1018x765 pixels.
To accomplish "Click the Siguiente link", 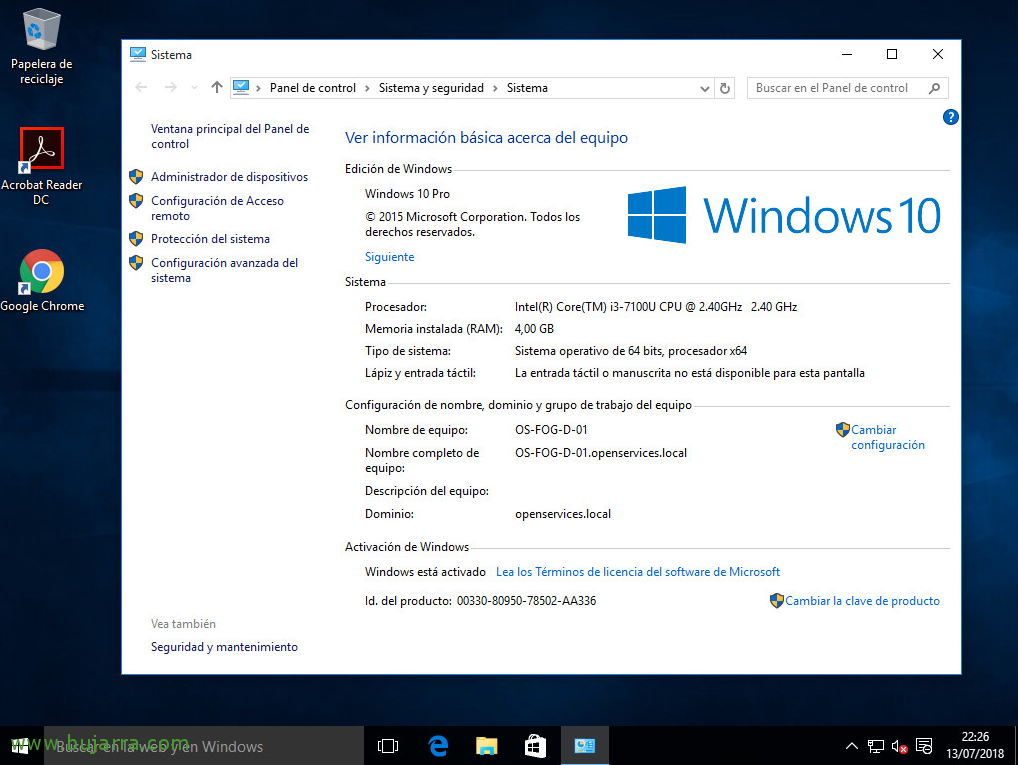I will click(390, 257).
